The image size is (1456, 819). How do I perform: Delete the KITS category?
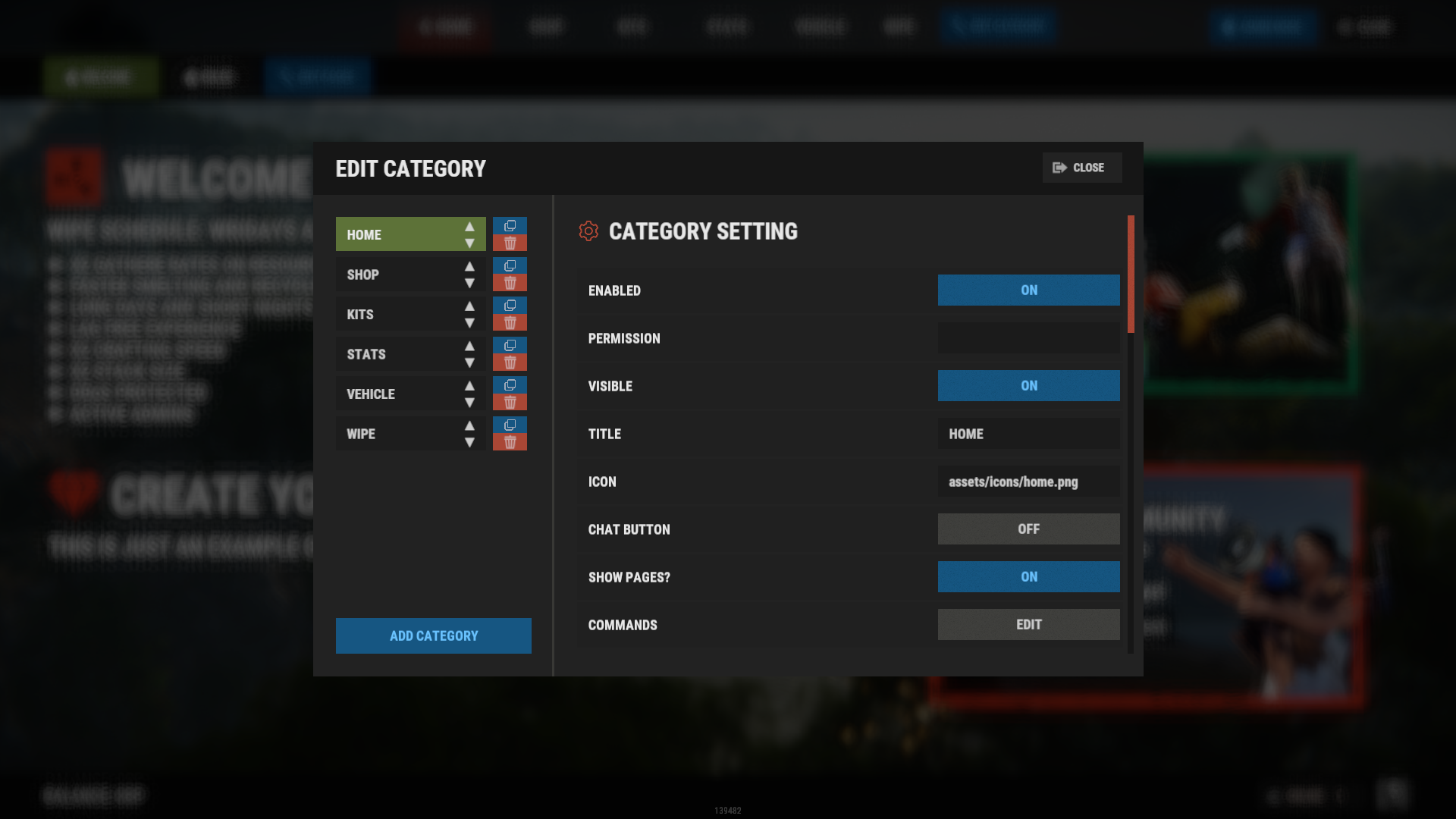coord(510,323)
